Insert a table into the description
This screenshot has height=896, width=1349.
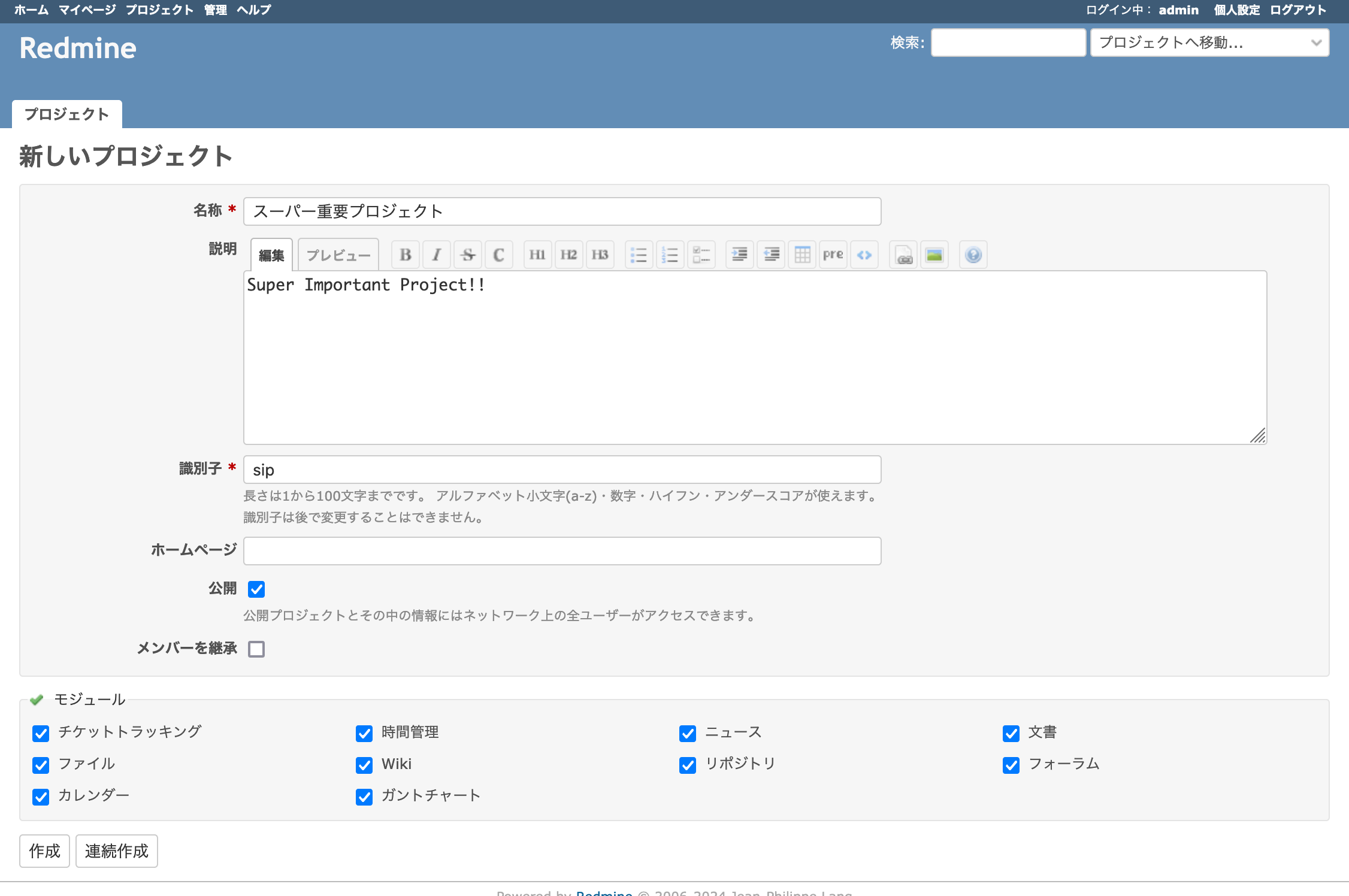[x=802, y=254]
